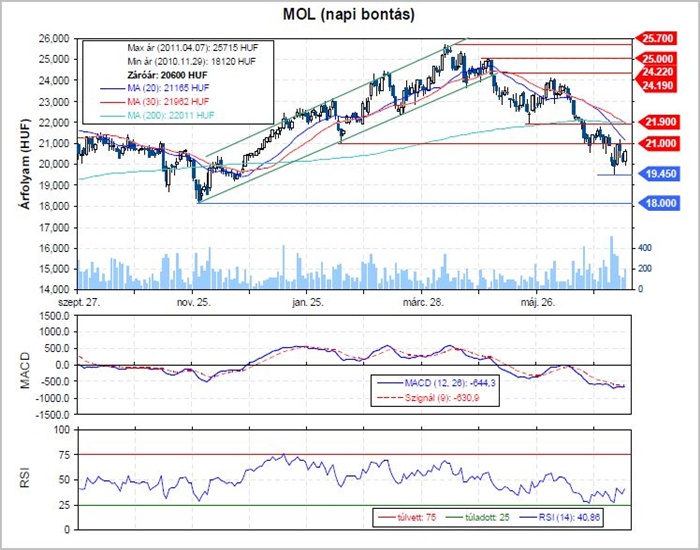Image resolution: width=700 pixels, height=550 pixels.
Task: Click the nov. 25. date marker
Action: click(194, 300)
